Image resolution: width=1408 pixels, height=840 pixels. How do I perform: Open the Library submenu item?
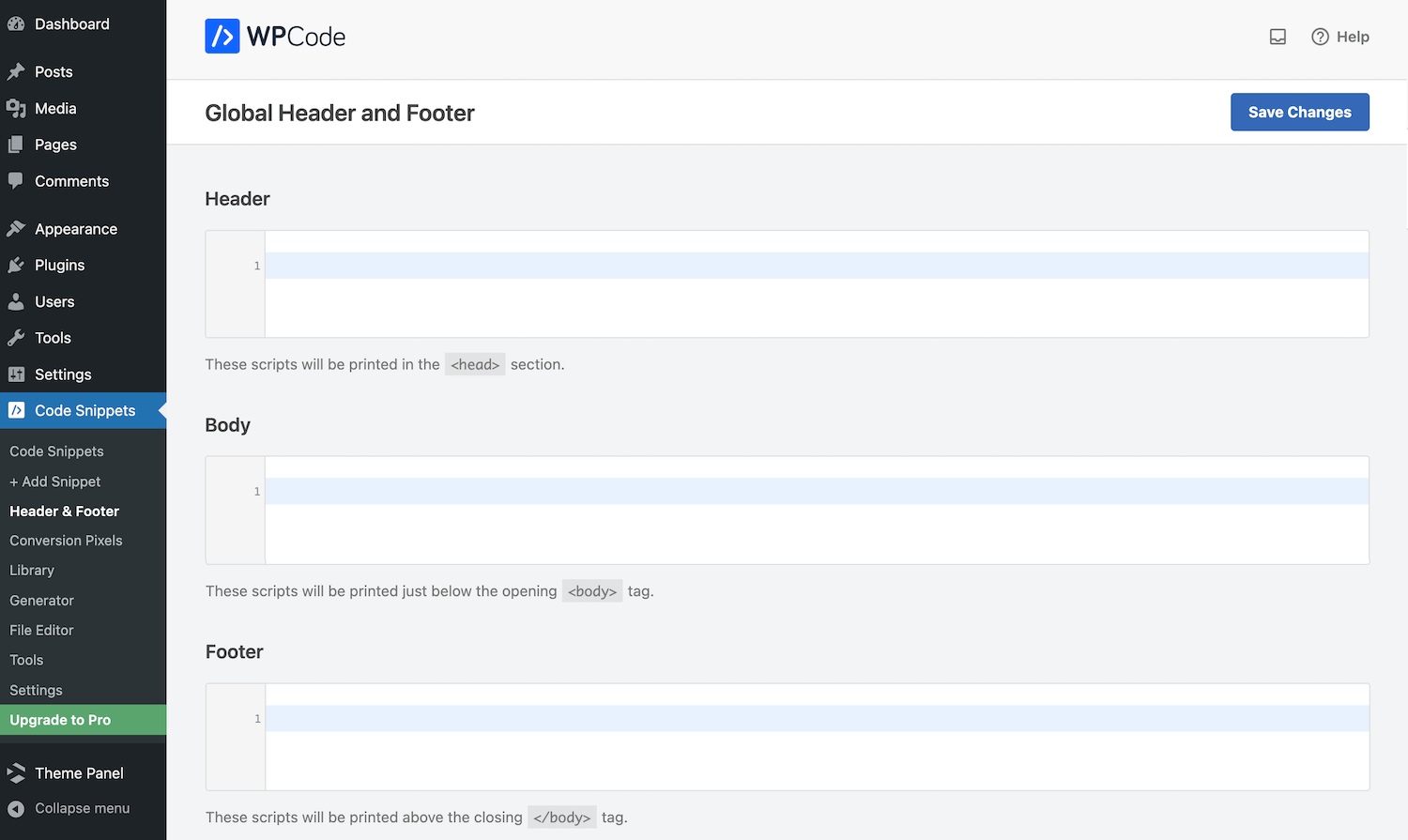[32, 571]
